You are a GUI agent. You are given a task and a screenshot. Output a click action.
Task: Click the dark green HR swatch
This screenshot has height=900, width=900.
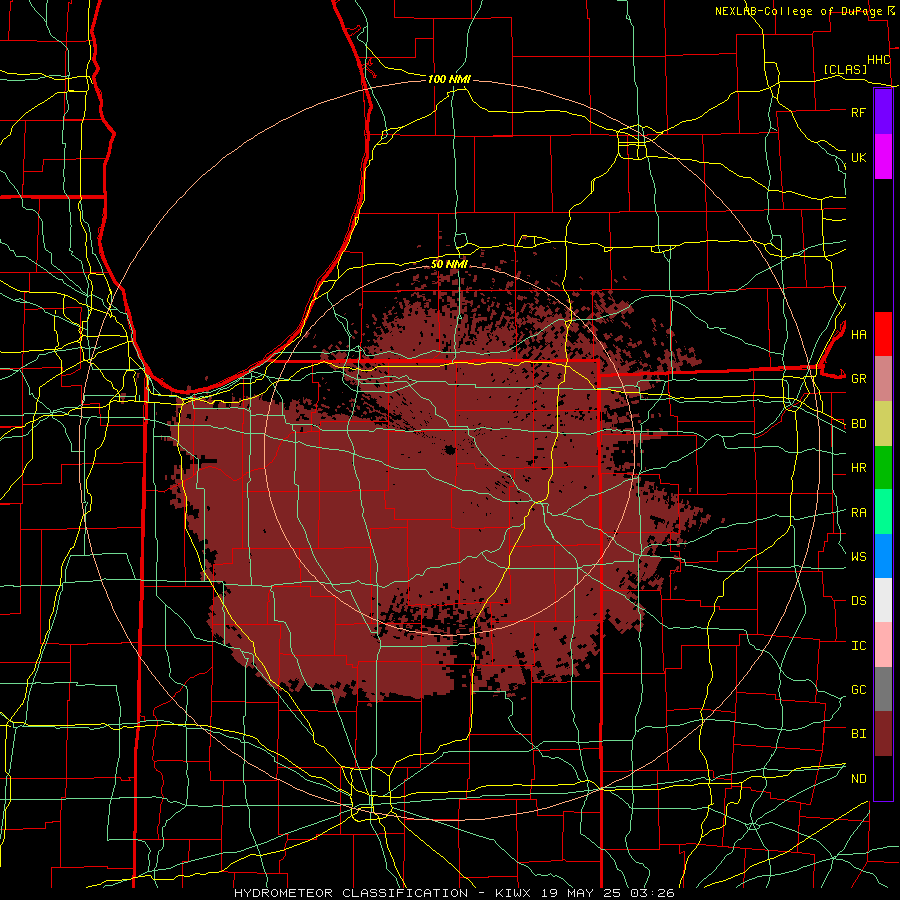883,468
